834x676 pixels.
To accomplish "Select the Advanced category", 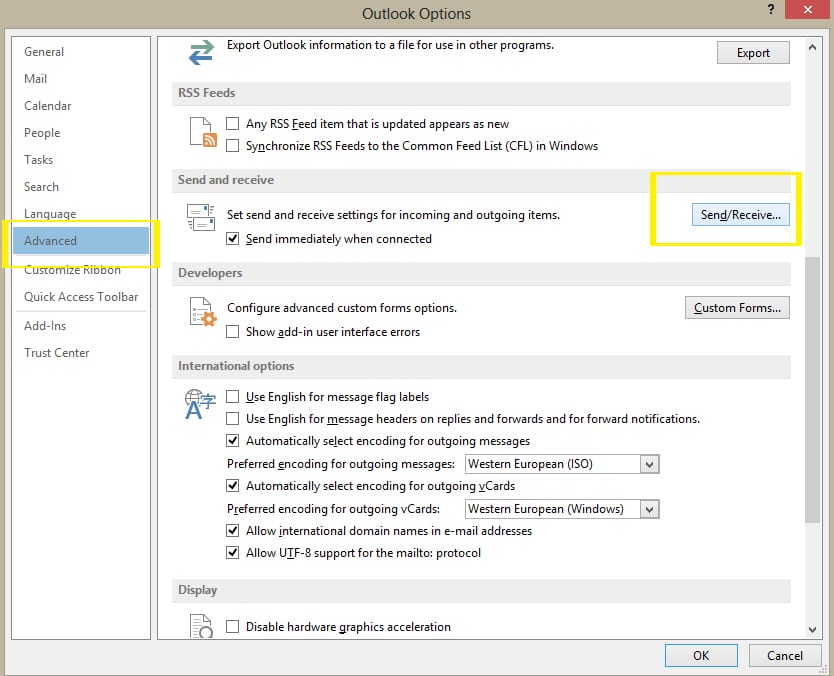I will [81, 241].
